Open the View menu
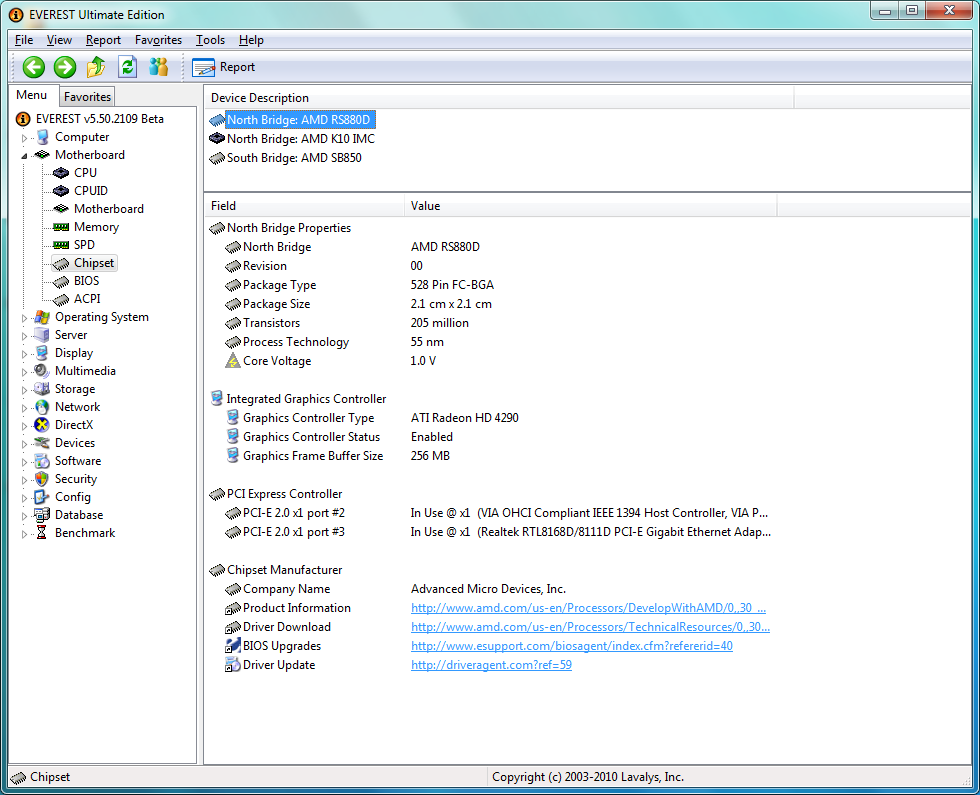Screen dimensions: 980x795 point(59,40)
